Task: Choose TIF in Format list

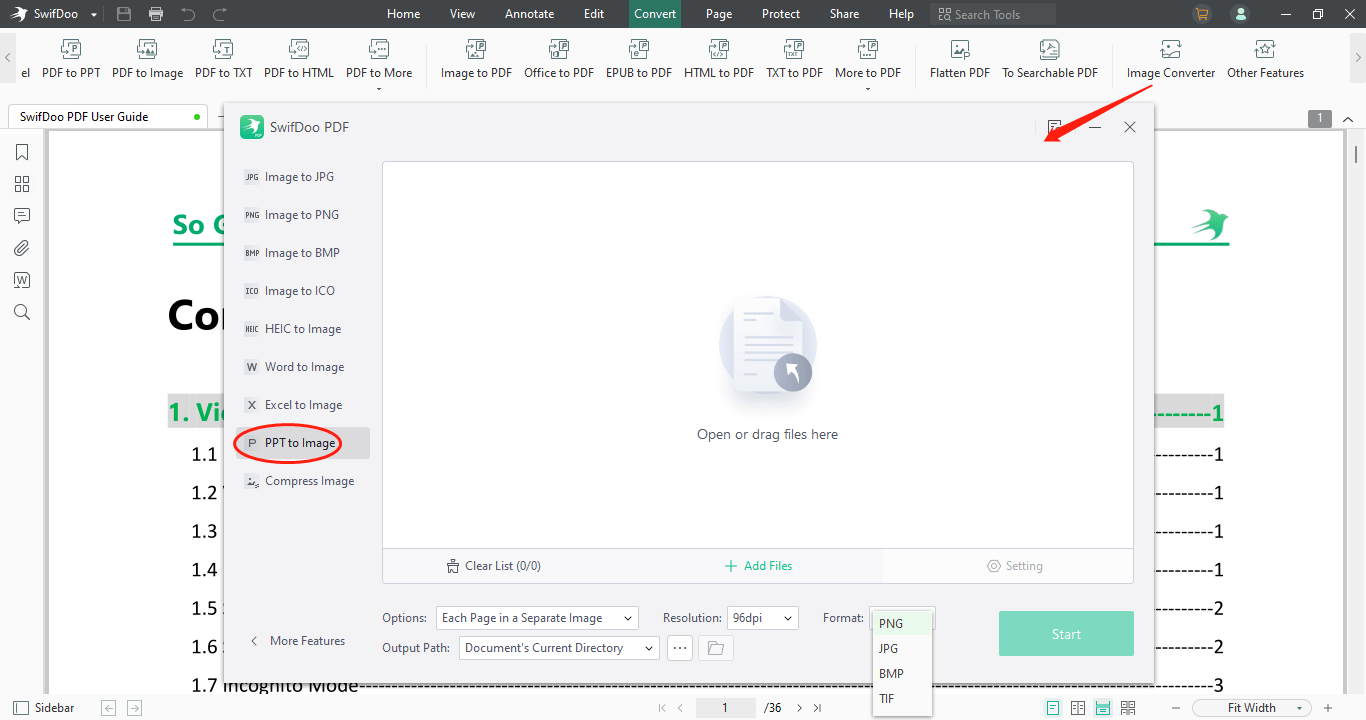Action: click(x=902, y=698)
